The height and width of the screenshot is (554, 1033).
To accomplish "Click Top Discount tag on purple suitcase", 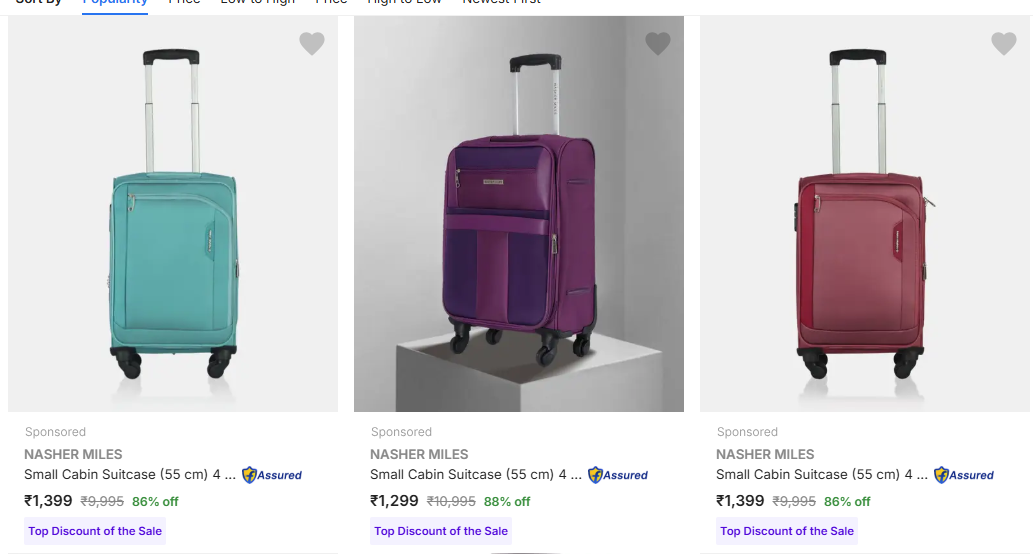I will (x=441, y=531).
